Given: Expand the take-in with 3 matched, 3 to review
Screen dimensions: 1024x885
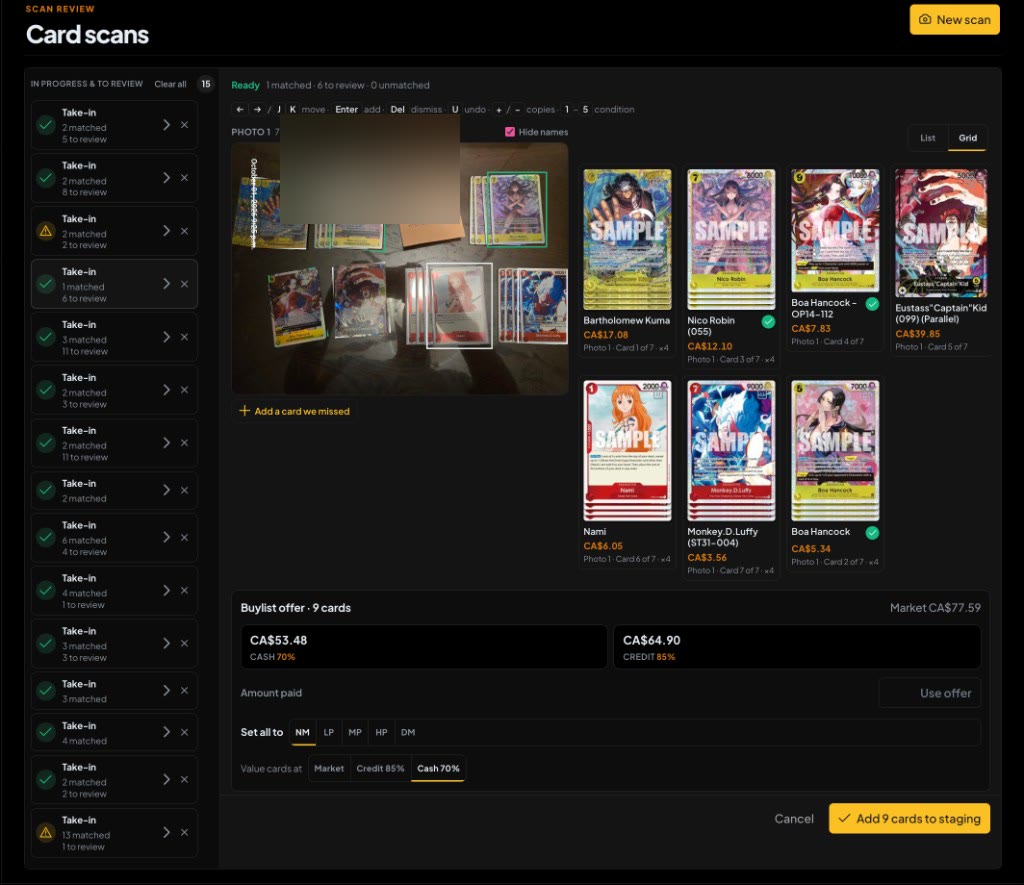Looking at the screenshot, I should pyautogui.click(x=167, y=643).
